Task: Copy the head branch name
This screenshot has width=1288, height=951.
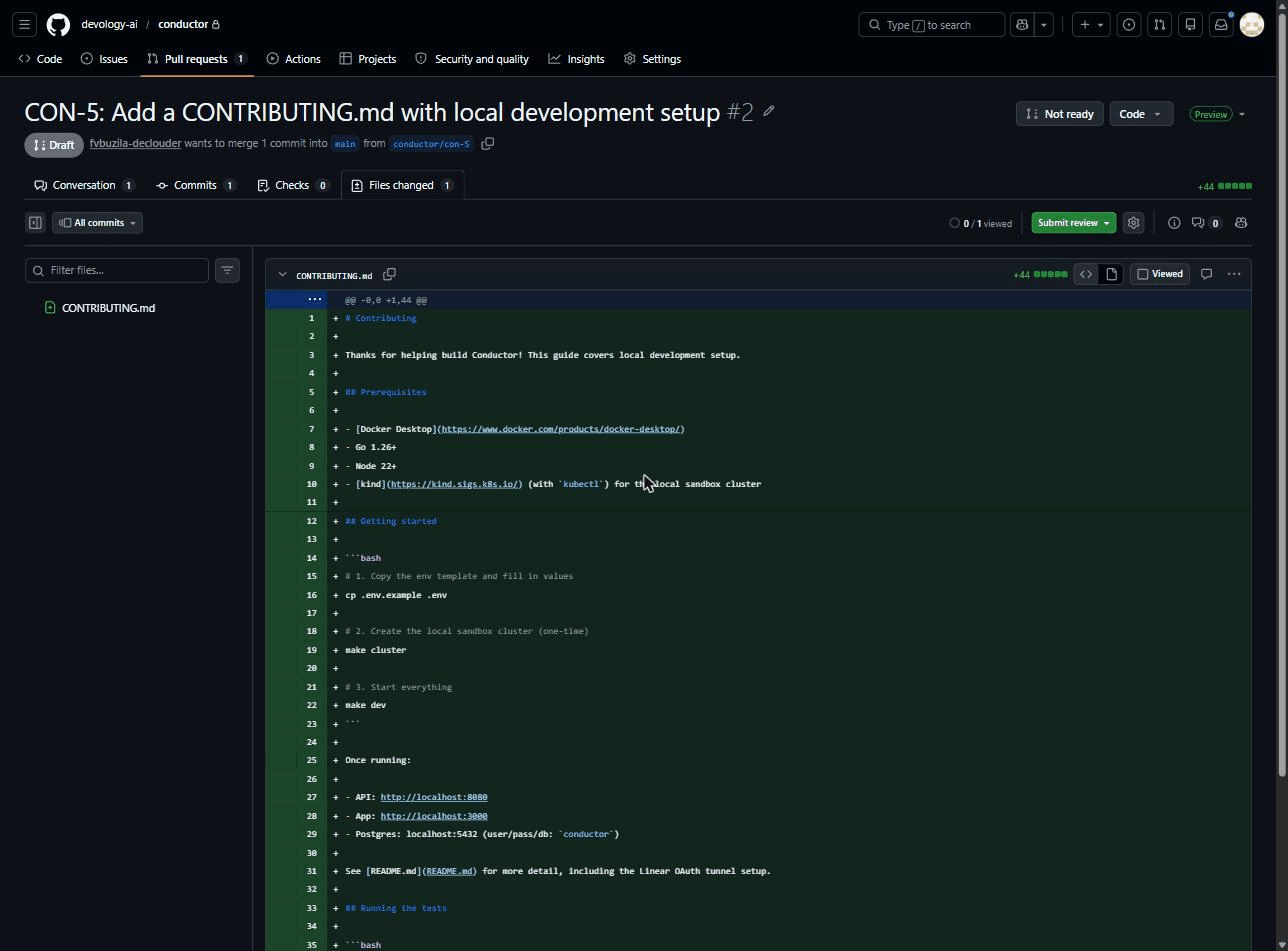Action: point(488,144)
